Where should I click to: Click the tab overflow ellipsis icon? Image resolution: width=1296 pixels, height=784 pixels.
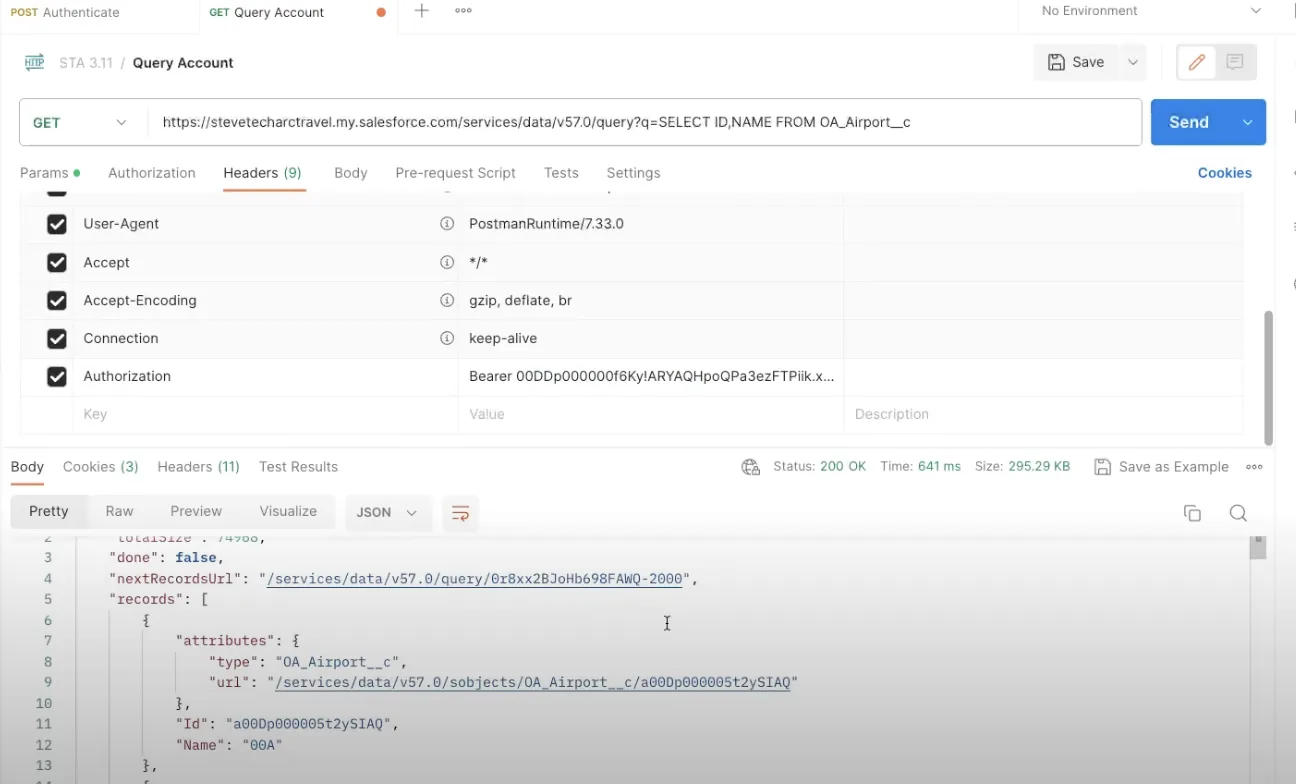pyautogui.click(x=463, y=11)
